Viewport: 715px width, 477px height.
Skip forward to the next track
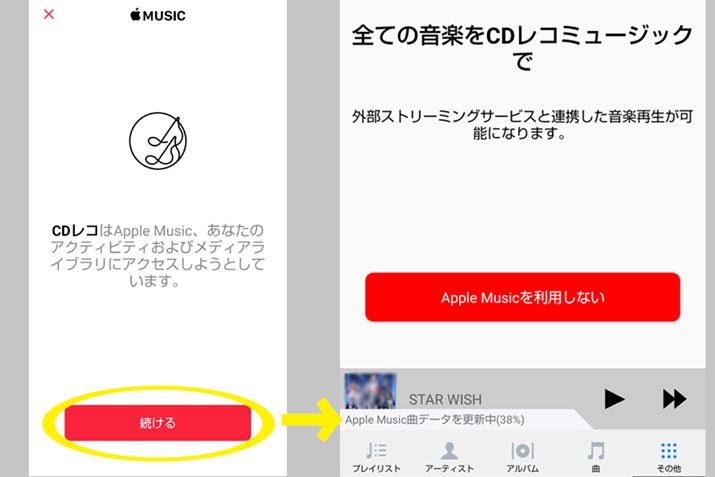(x=674, y=399)
